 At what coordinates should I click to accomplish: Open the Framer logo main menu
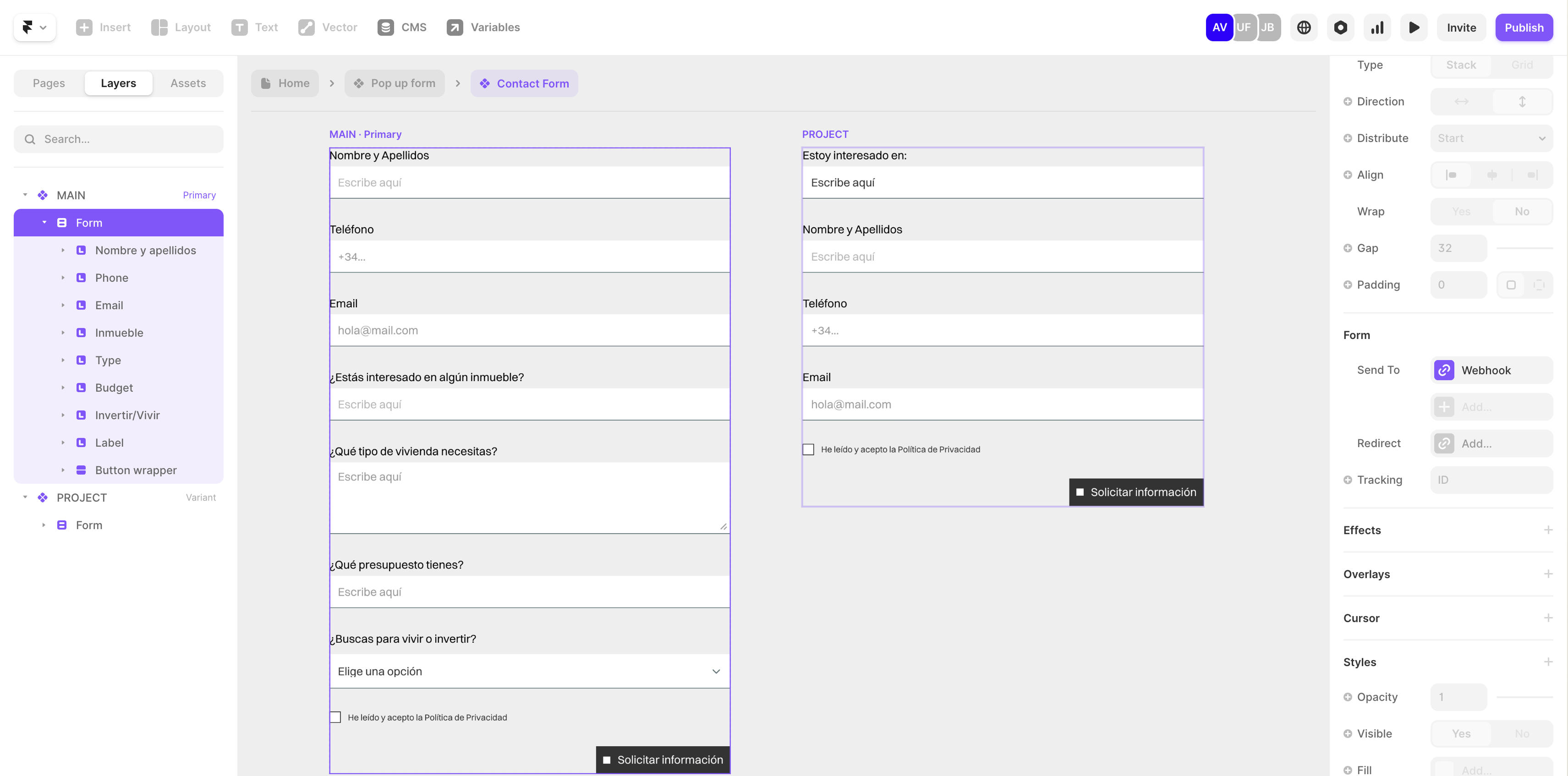[x=34, y=27]
